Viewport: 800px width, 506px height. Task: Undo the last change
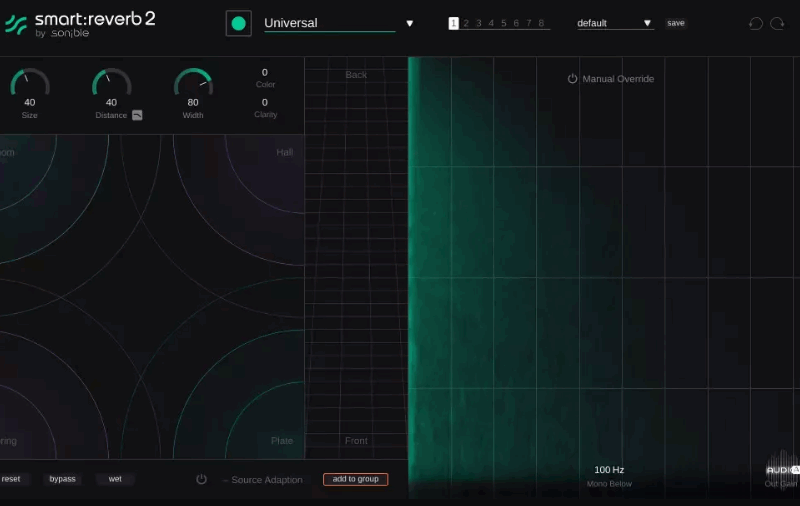[x=756, y=23]
